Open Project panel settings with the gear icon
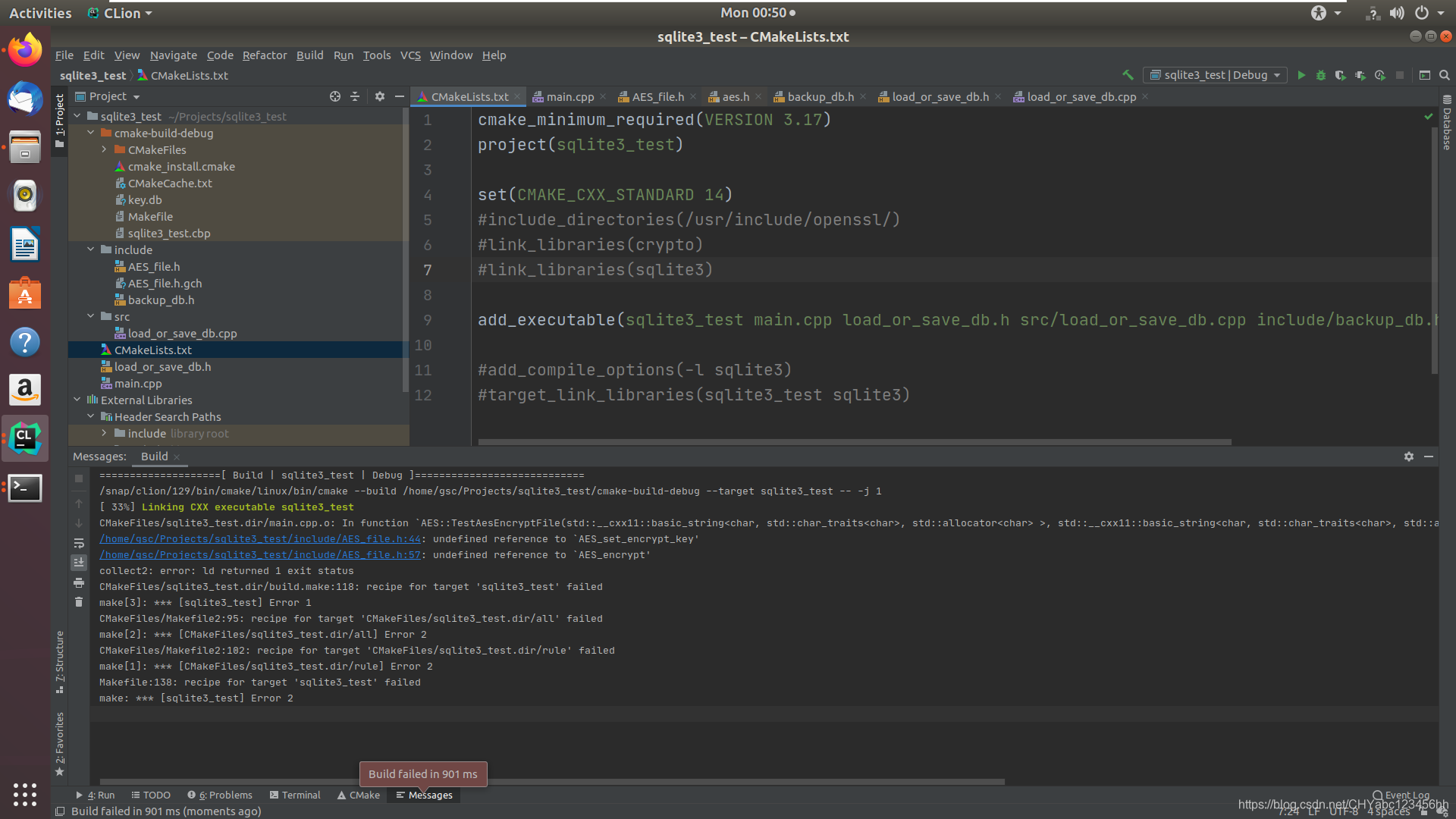 379,96
